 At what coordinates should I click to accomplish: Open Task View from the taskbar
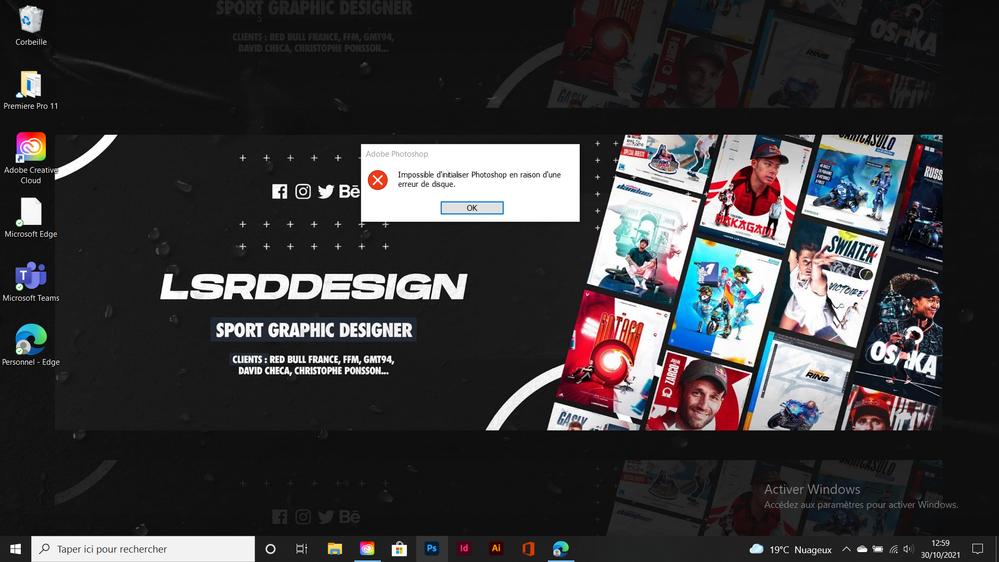point(302,549)
